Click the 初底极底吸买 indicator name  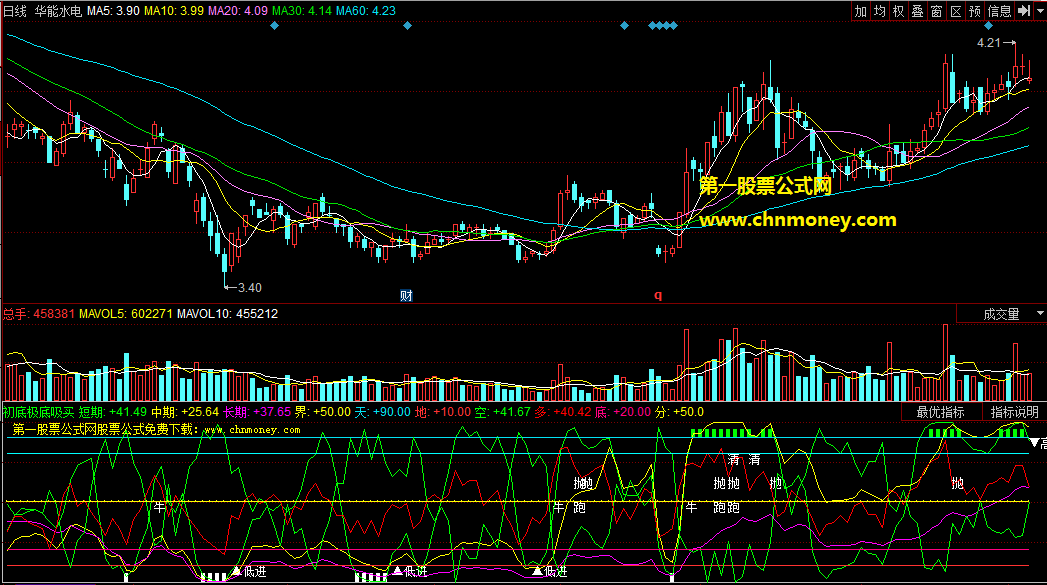[39, 412]
